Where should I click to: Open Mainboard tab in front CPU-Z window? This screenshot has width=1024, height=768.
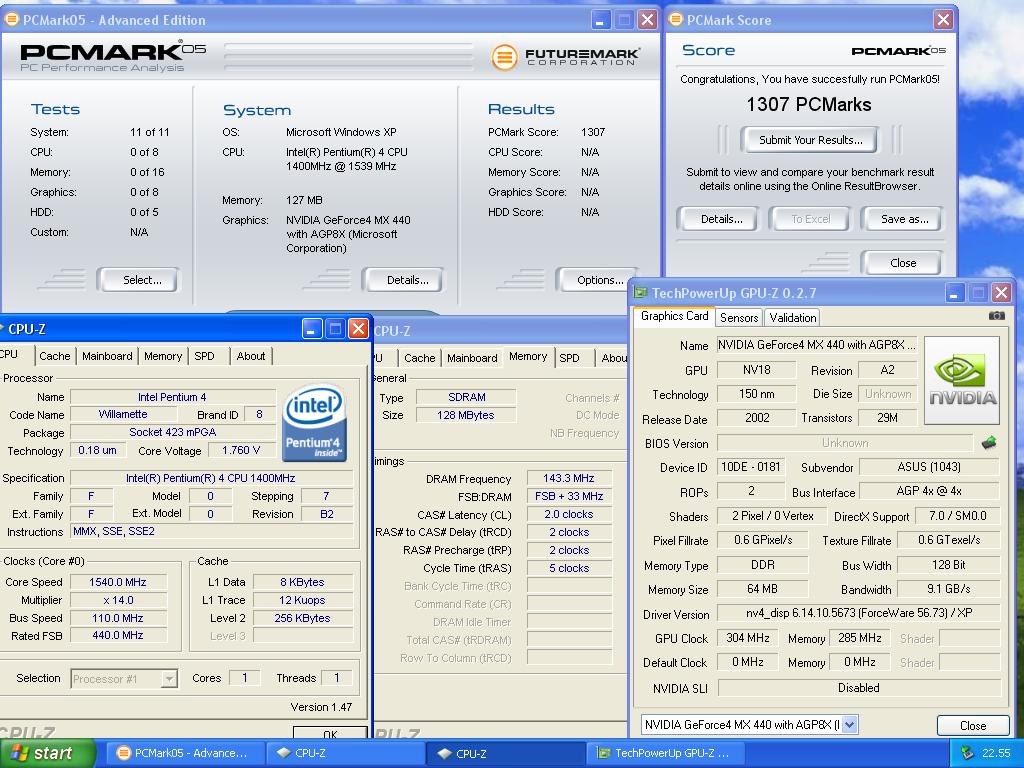pos(107,356)
